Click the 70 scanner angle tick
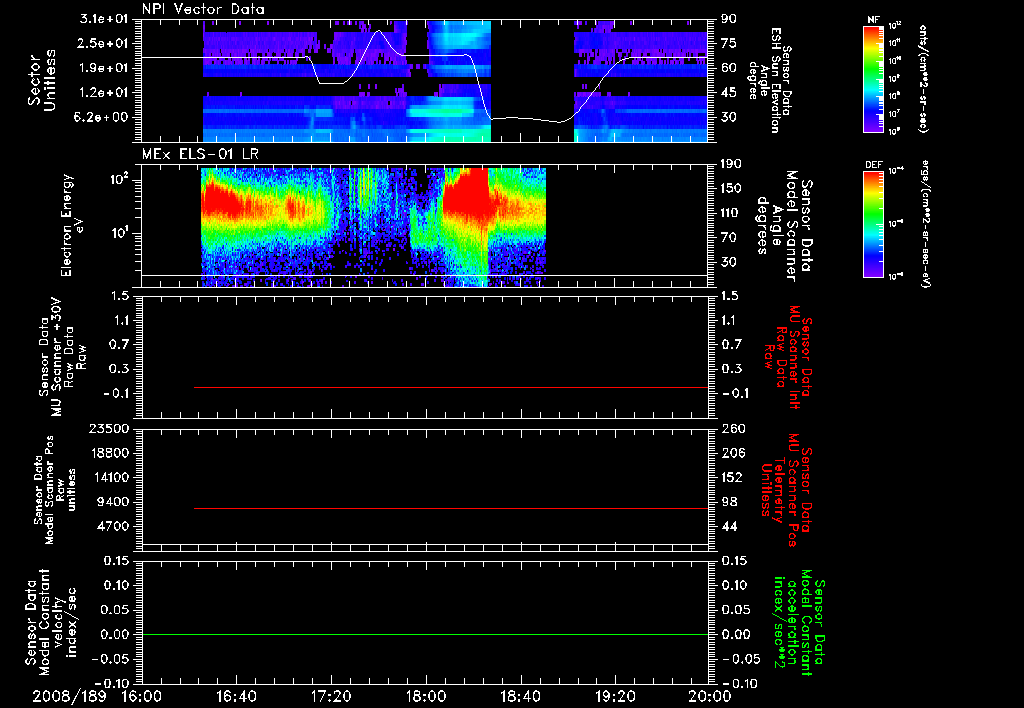Image resolution: width=1024 pixels, height=708 pixels. [x=729, y=238]
